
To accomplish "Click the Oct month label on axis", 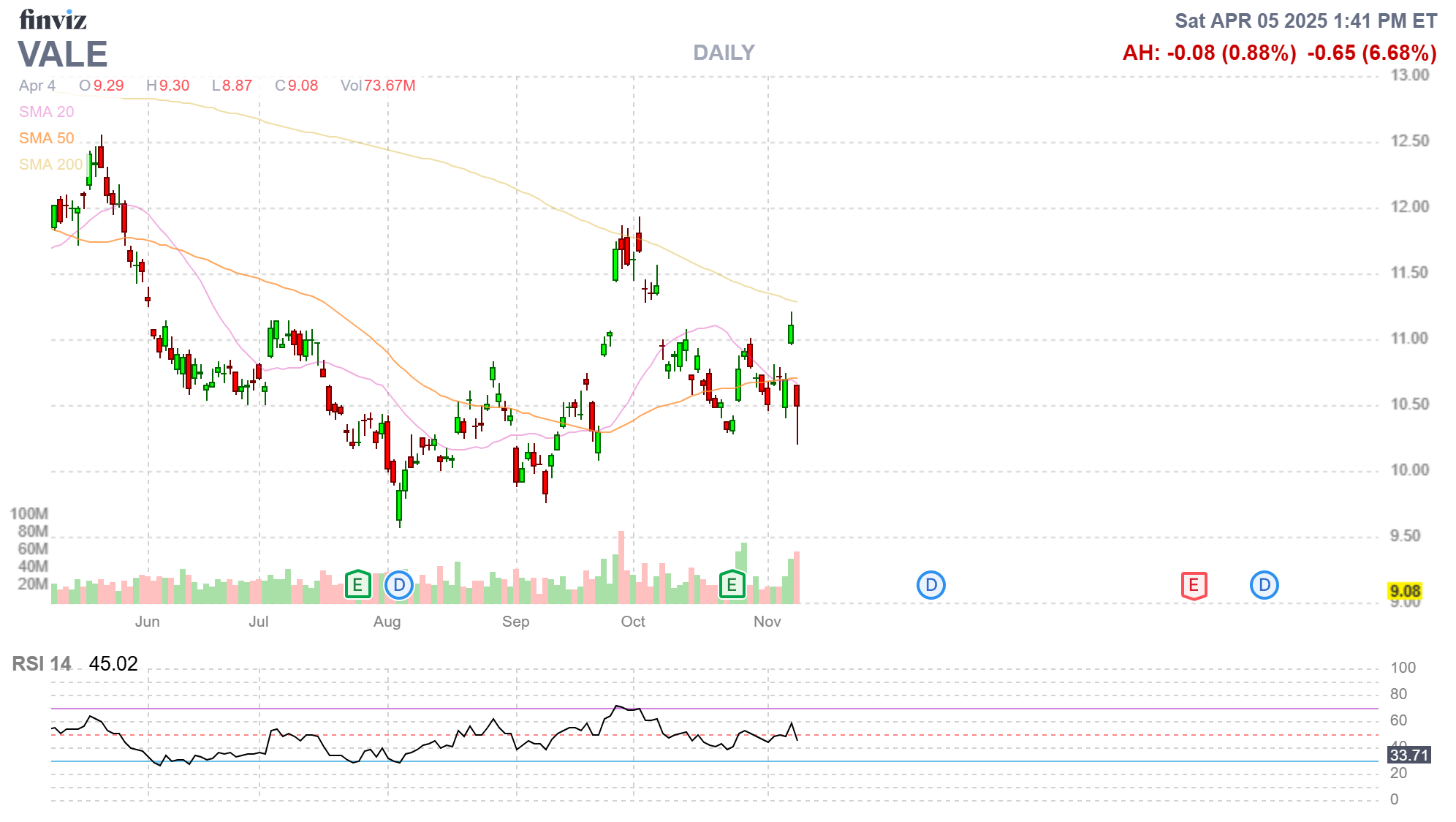I will (633, 622).
